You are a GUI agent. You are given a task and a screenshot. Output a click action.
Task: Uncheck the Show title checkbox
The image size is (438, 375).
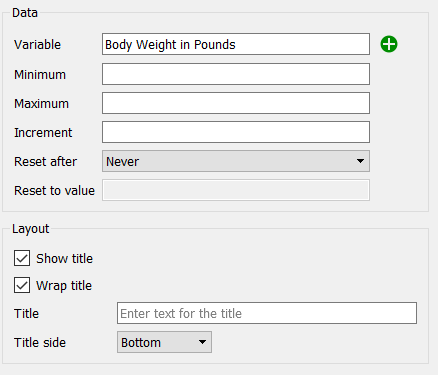coord(22,258)
